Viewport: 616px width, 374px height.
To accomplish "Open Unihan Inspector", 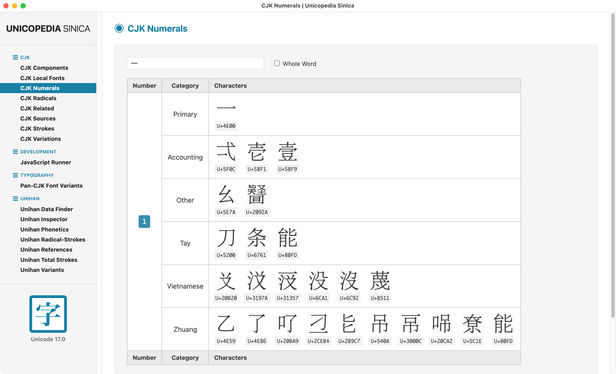I will [44, 219].
